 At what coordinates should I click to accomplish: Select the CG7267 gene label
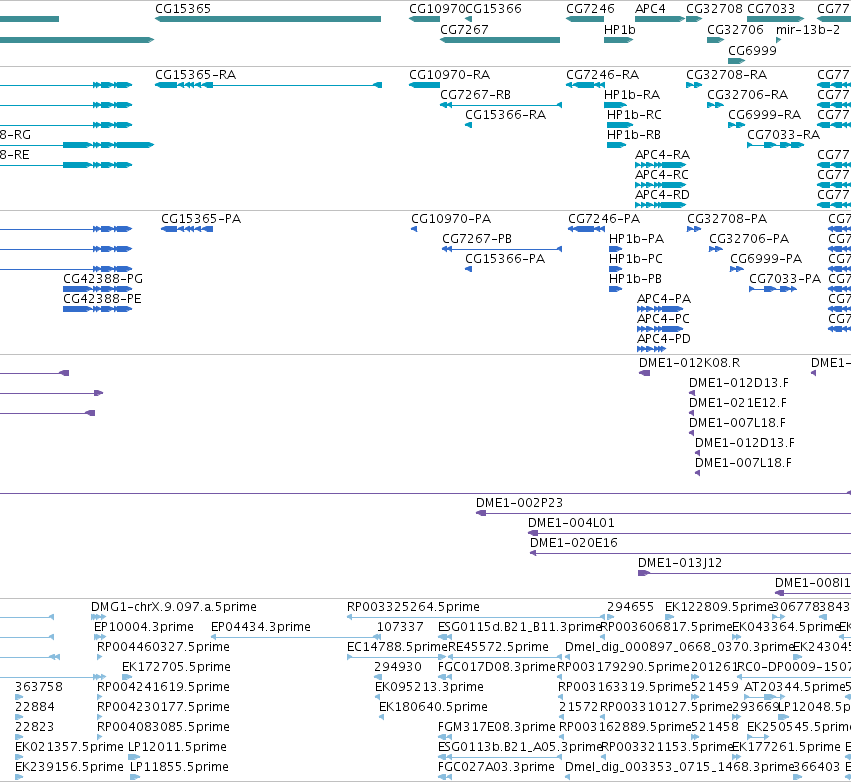464,30
